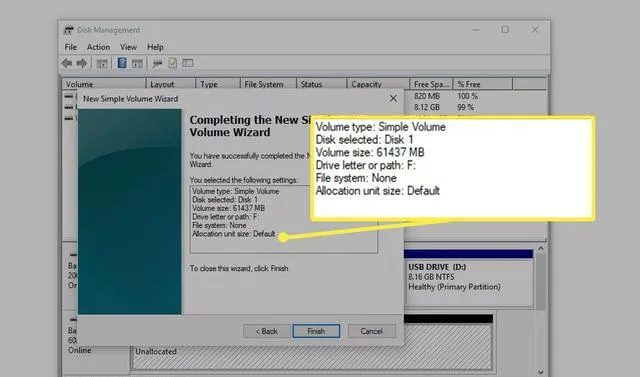Screen dimensions: 640x377
Task: Click the Back arrow toolbar icon
Action: point(67,63)
